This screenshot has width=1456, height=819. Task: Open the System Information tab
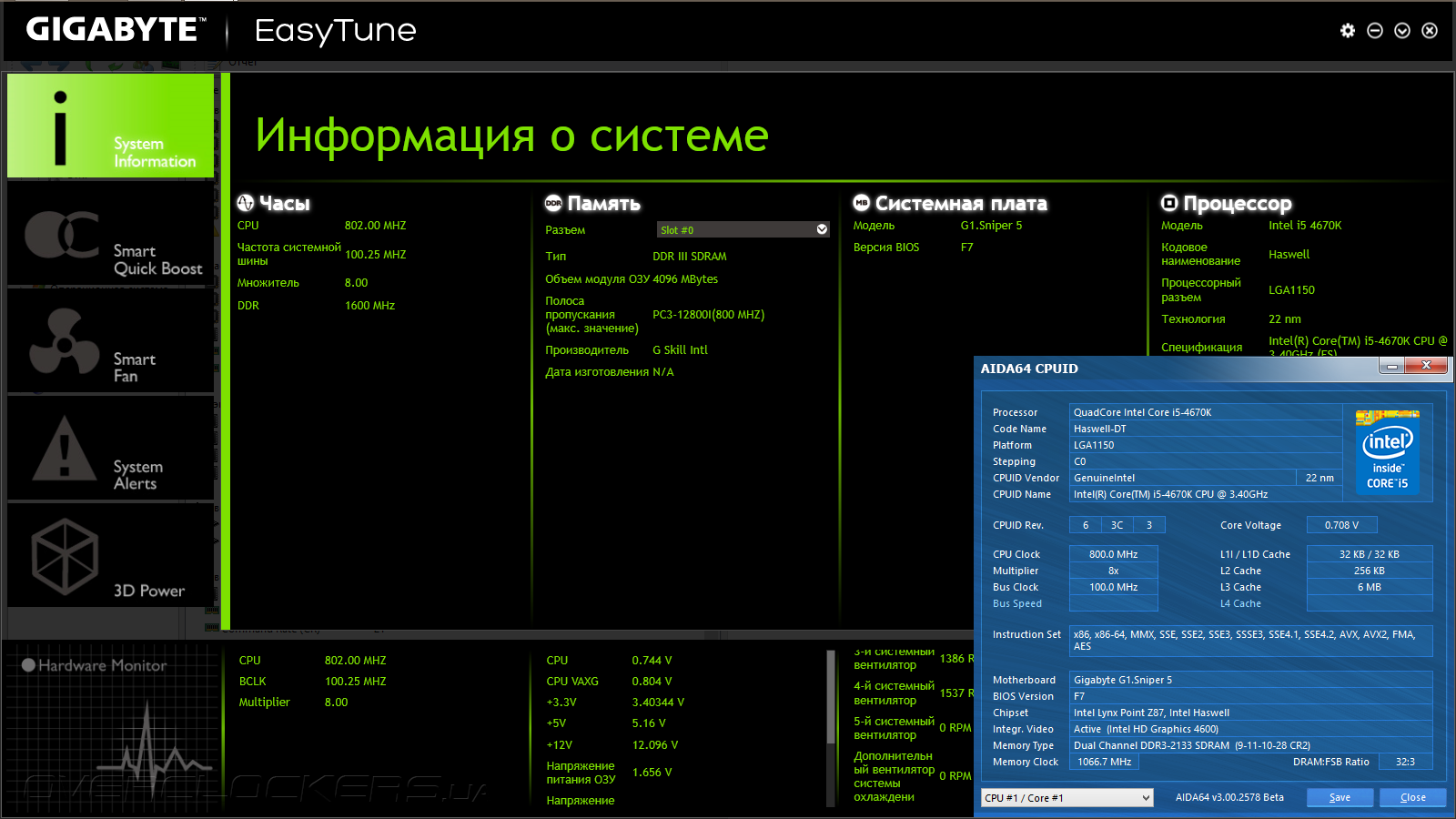coord(110,126)
